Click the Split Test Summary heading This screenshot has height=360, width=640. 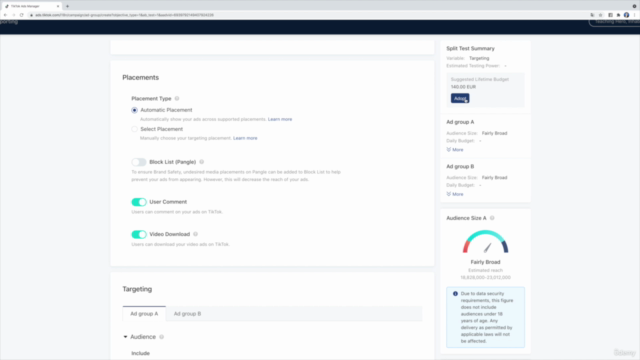coord(470,48)
